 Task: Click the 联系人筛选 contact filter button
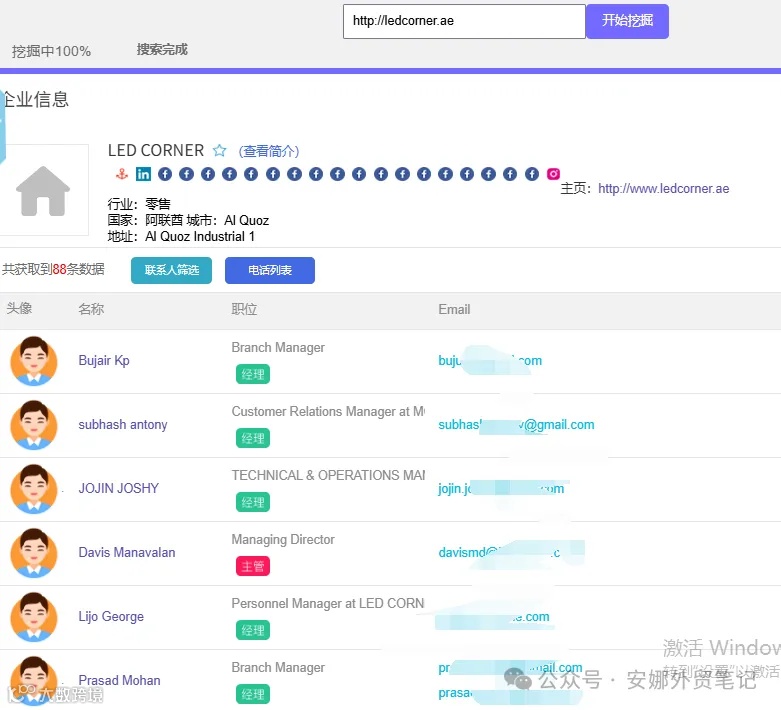171,270
